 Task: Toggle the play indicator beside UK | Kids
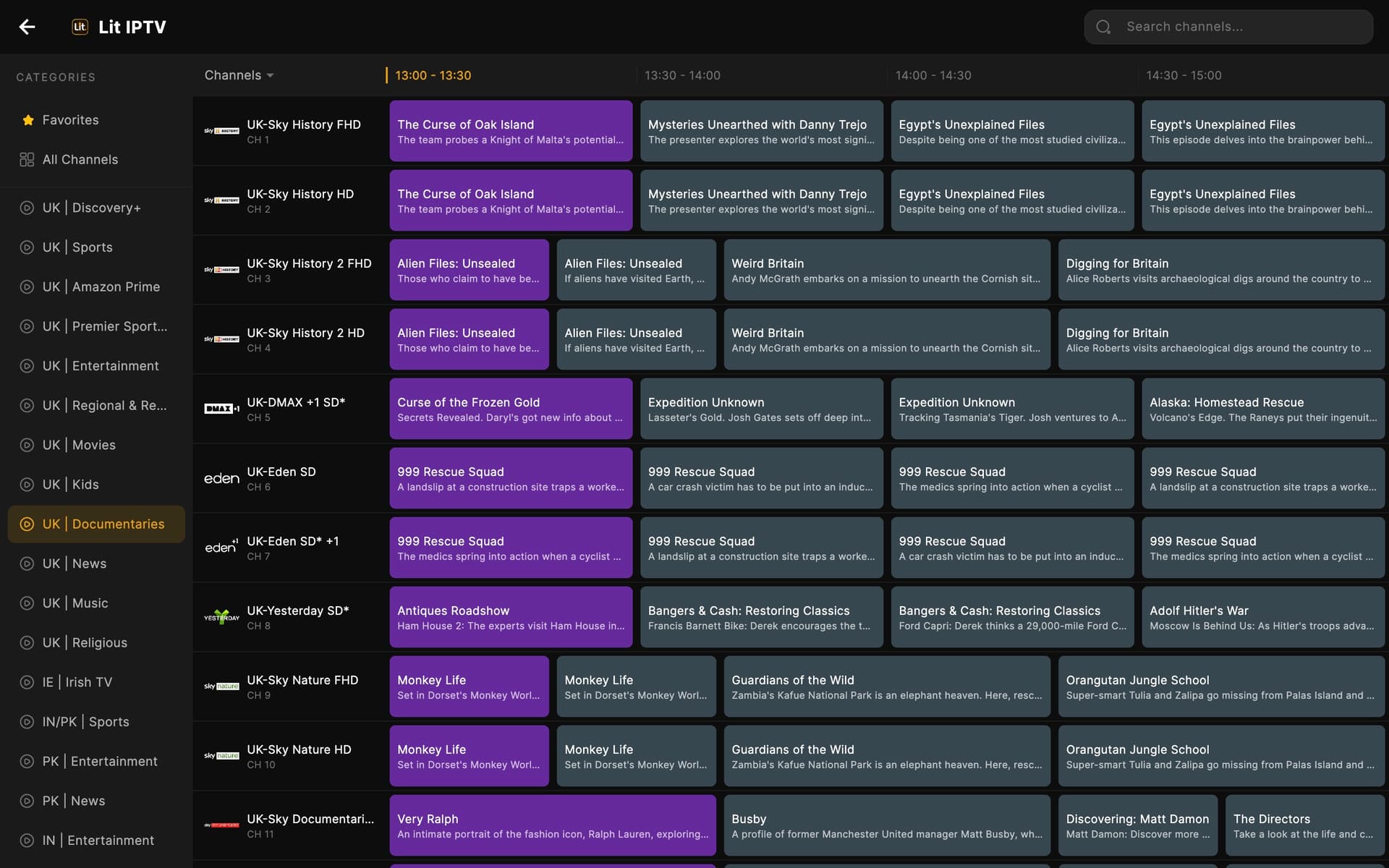pos(27,485)
